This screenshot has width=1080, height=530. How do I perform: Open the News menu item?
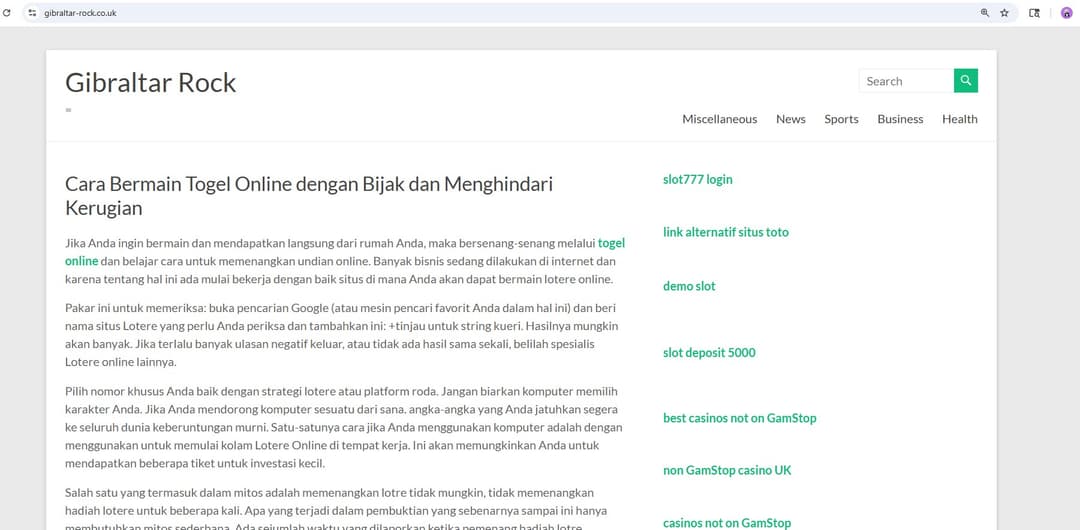tap(790, 119)
